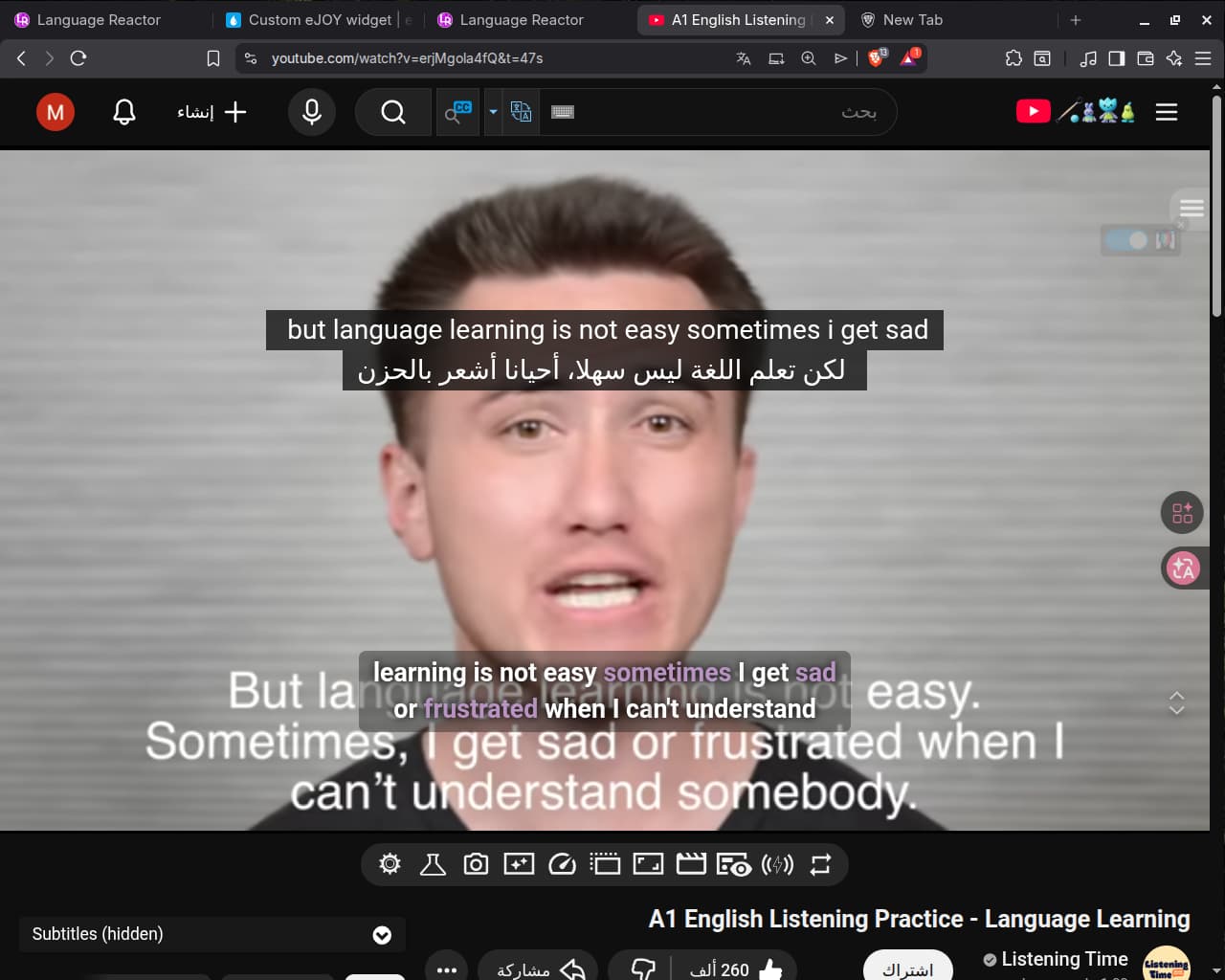
Task: Click the thumbs-down dislike button
Action: (643, 969)
